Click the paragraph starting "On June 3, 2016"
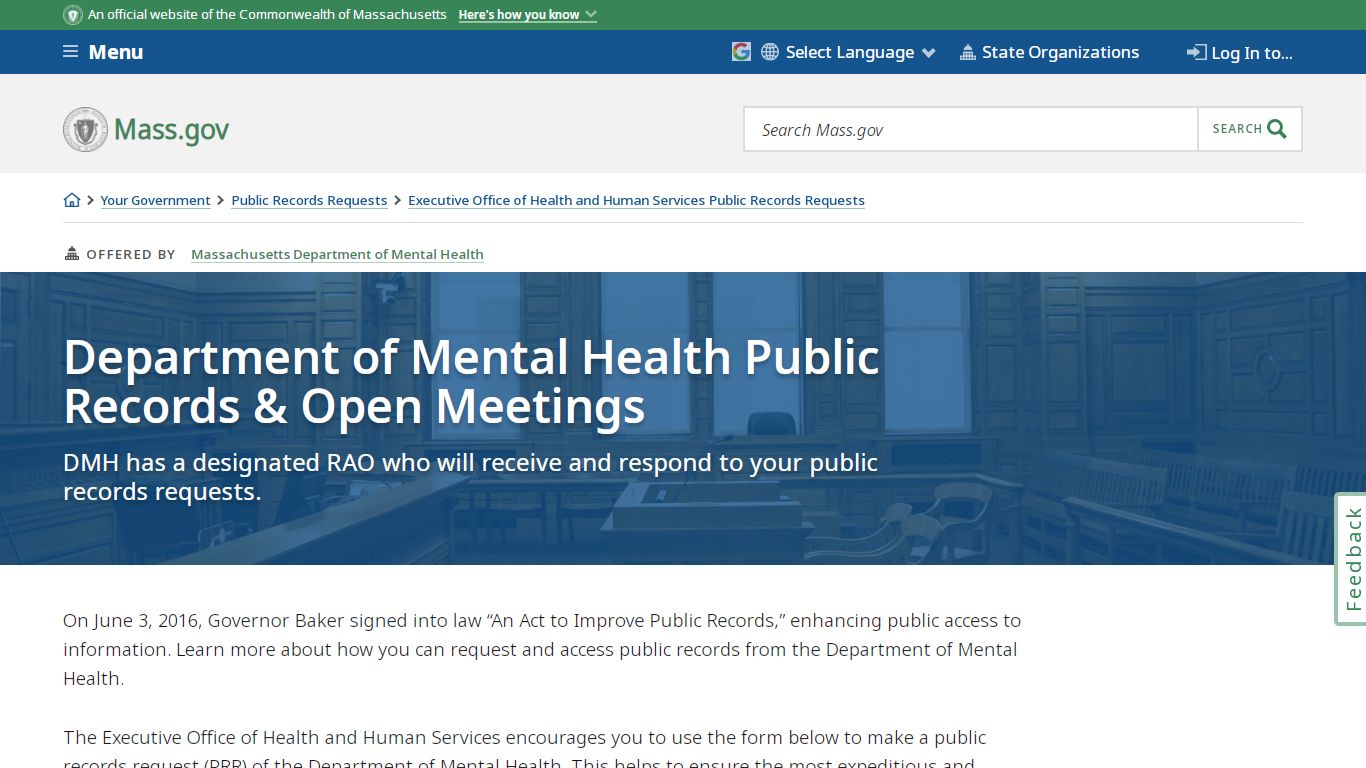Image resolution: width=1366 pixels, height=768 pixels. [x=542, y=649]
